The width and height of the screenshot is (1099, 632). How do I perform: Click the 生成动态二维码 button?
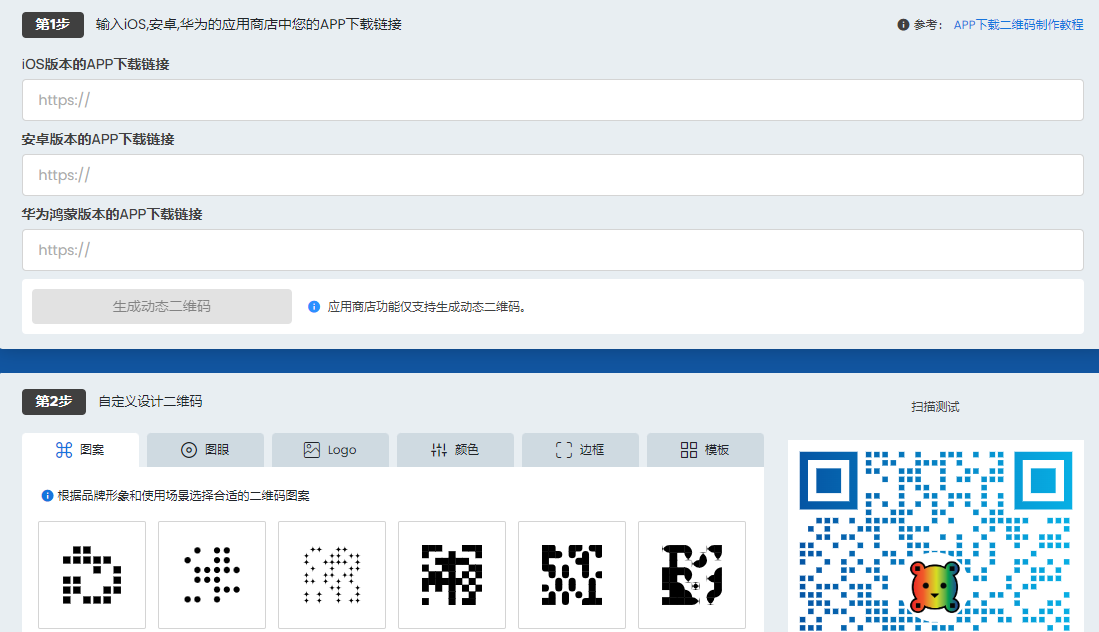(x=162, y=307)
